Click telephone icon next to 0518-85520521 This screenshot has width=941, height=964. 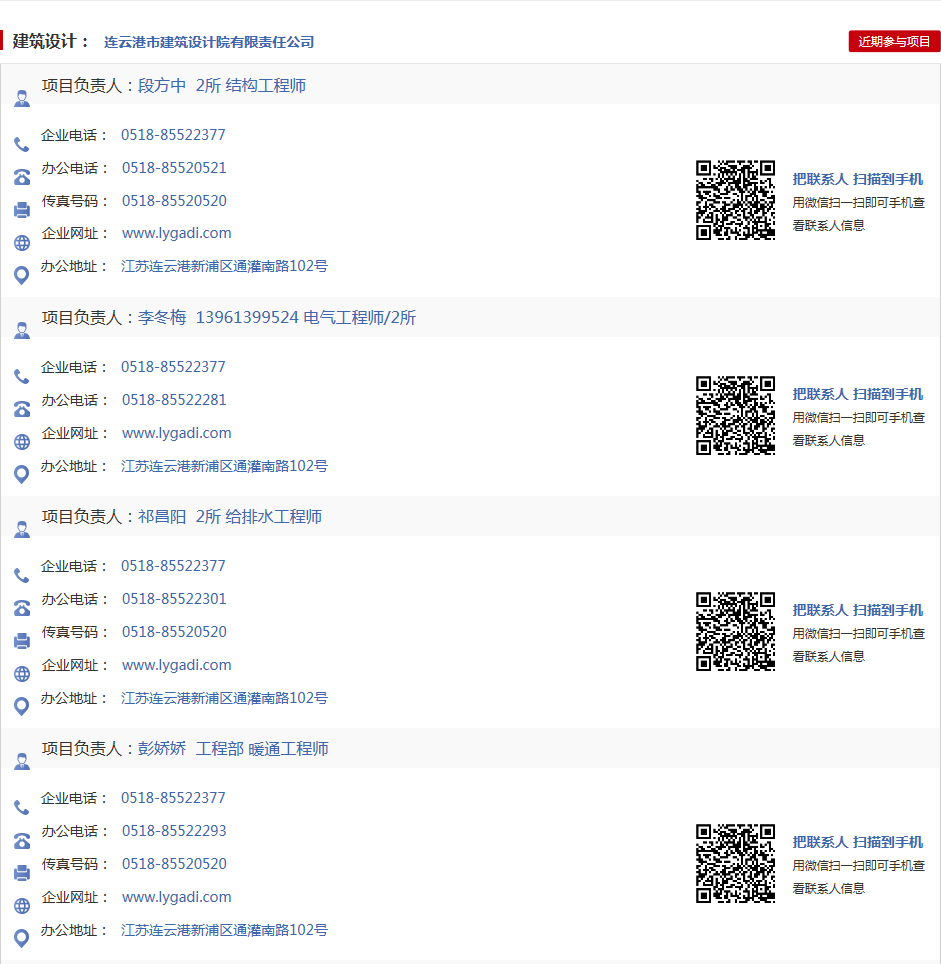coord(22,177)
